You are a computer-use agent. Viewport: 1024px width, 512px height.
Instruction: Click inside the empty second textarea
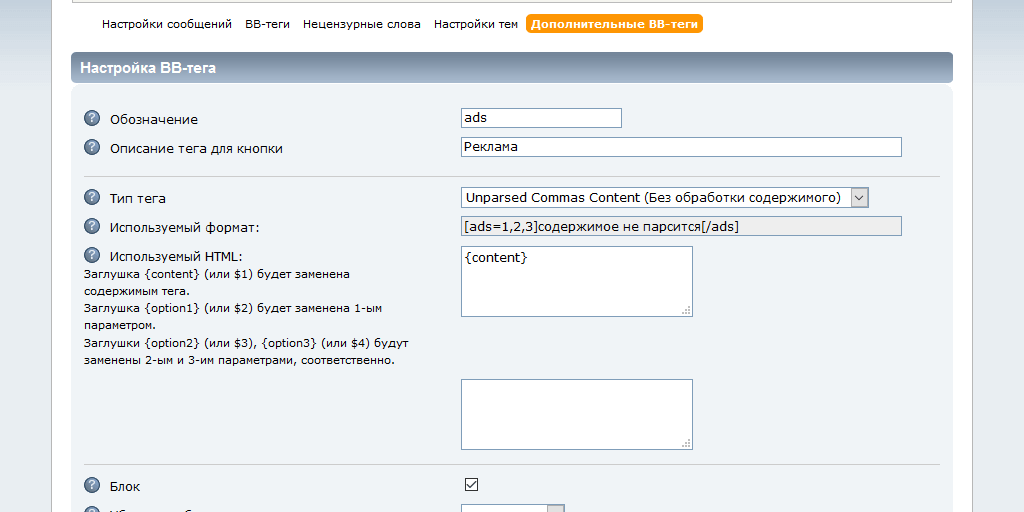[x=576, y=414]
